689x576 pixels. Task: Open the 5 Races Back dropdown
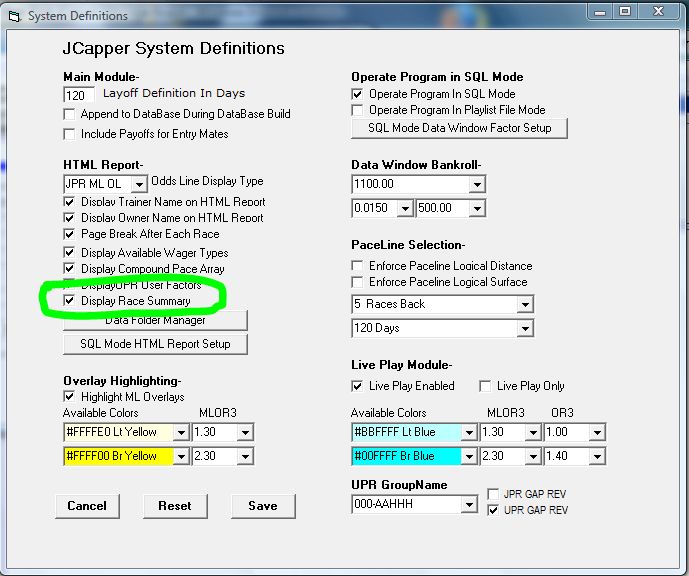pyautogui.click(x=525, y=304)
